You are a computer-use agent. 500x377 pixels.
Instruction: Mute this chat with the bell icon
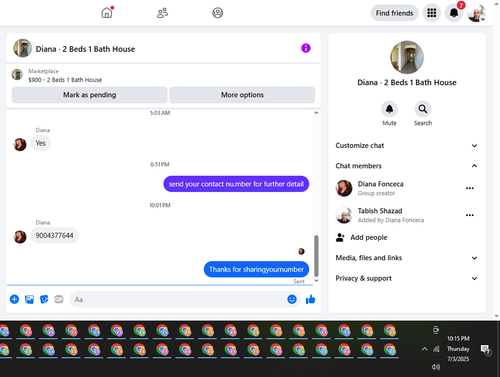389,109
